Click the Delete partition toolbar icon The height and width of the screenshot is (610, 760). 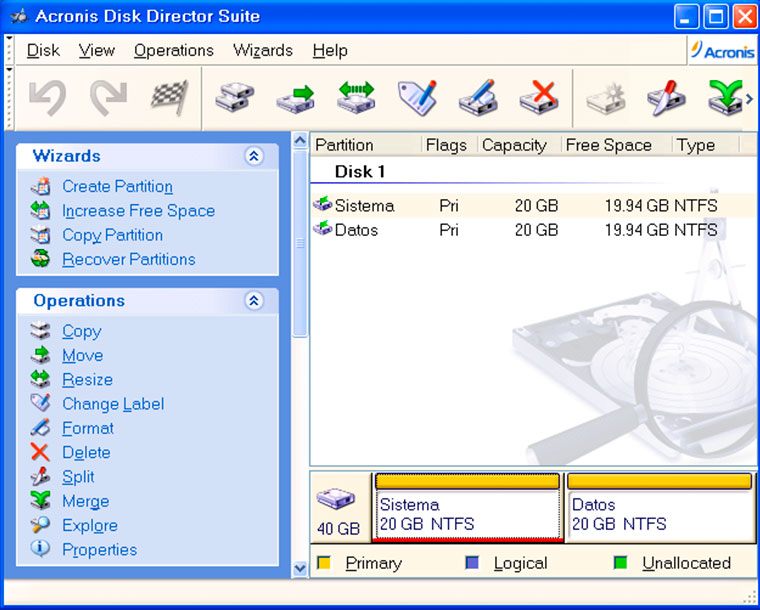(x=539, y=98)
